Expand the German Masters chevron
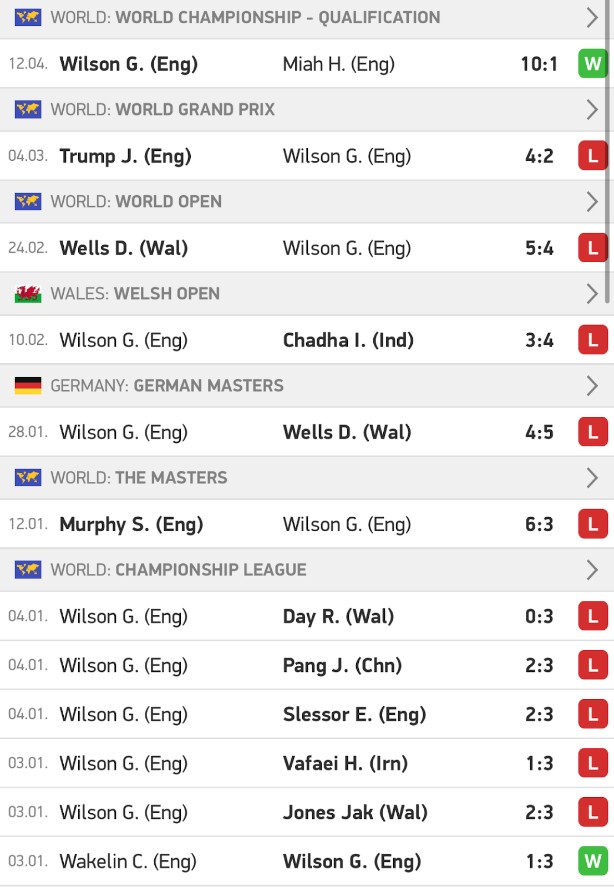This screenshot has height=887, width=614. pos(592,386)
